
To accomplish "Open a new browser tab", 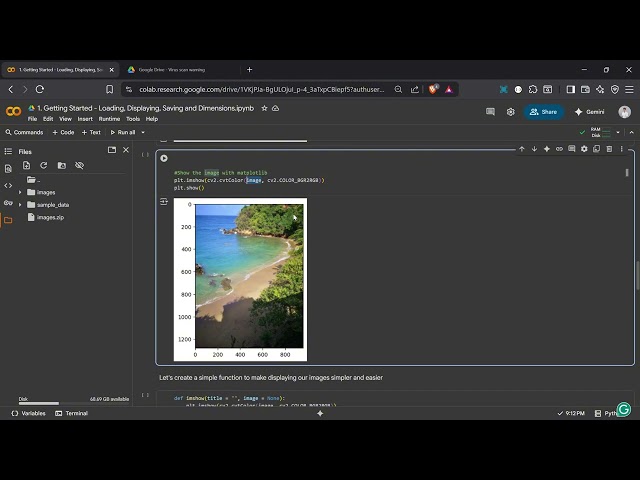I will pyautogui.click(x=249, y=70).
